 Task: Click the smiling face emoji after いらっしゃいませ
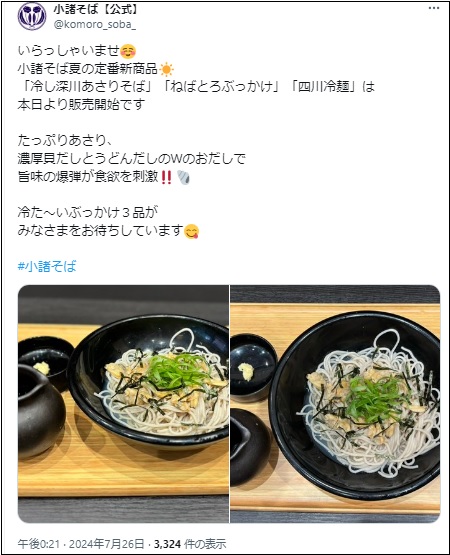pos(128,52)
